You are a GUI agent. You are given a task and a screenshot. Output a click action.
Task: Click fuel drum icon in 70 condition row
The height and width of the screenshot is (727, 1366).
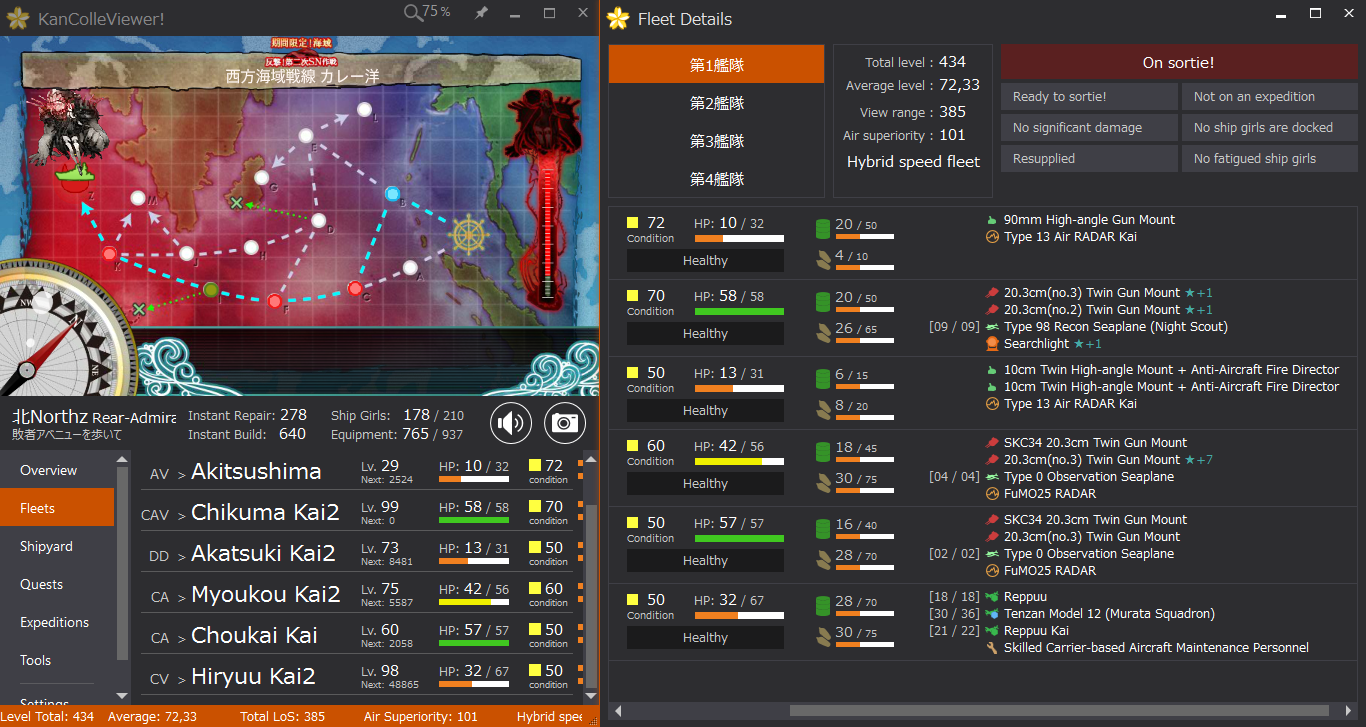point(823,301)
